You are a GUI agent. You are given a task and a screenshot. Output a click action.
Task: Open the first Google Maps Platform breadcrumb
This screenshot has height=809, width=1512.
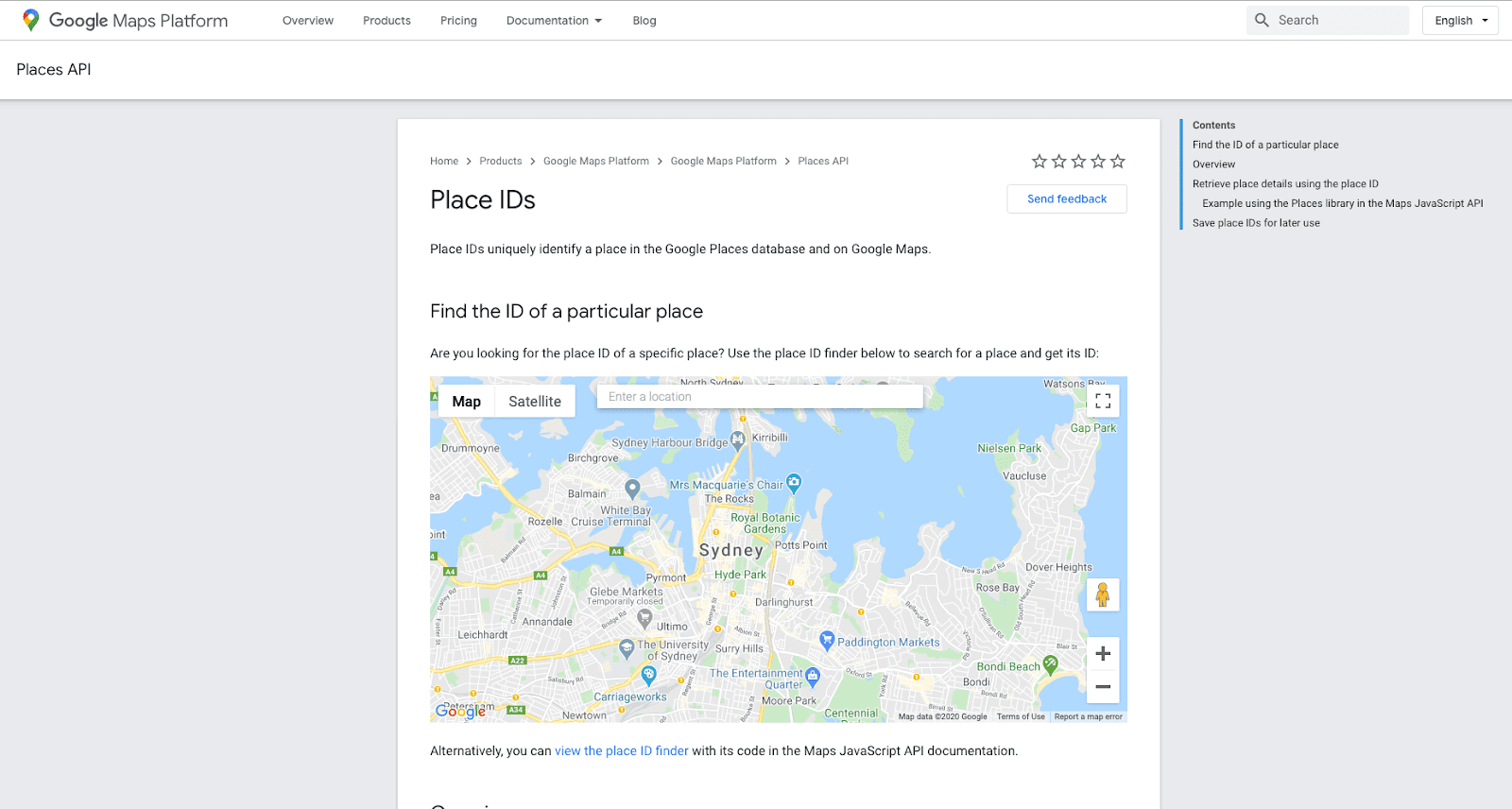[596, 162]
